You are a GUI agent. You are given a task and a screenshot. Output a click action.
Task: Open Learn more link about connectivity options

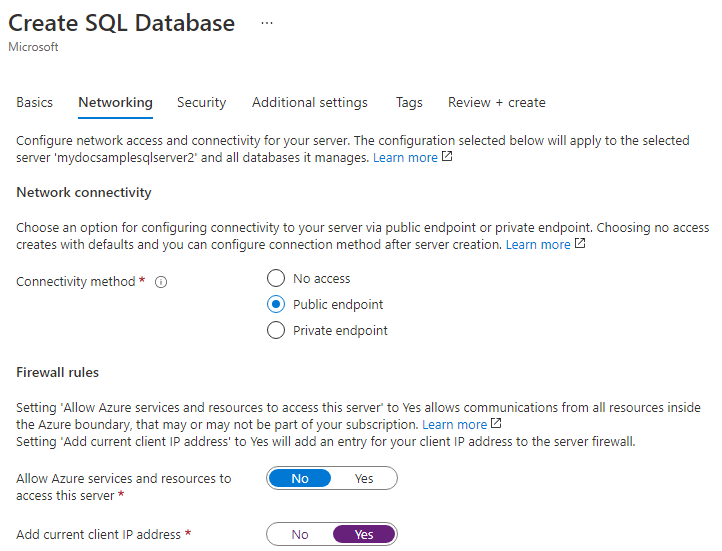point(538,245)
